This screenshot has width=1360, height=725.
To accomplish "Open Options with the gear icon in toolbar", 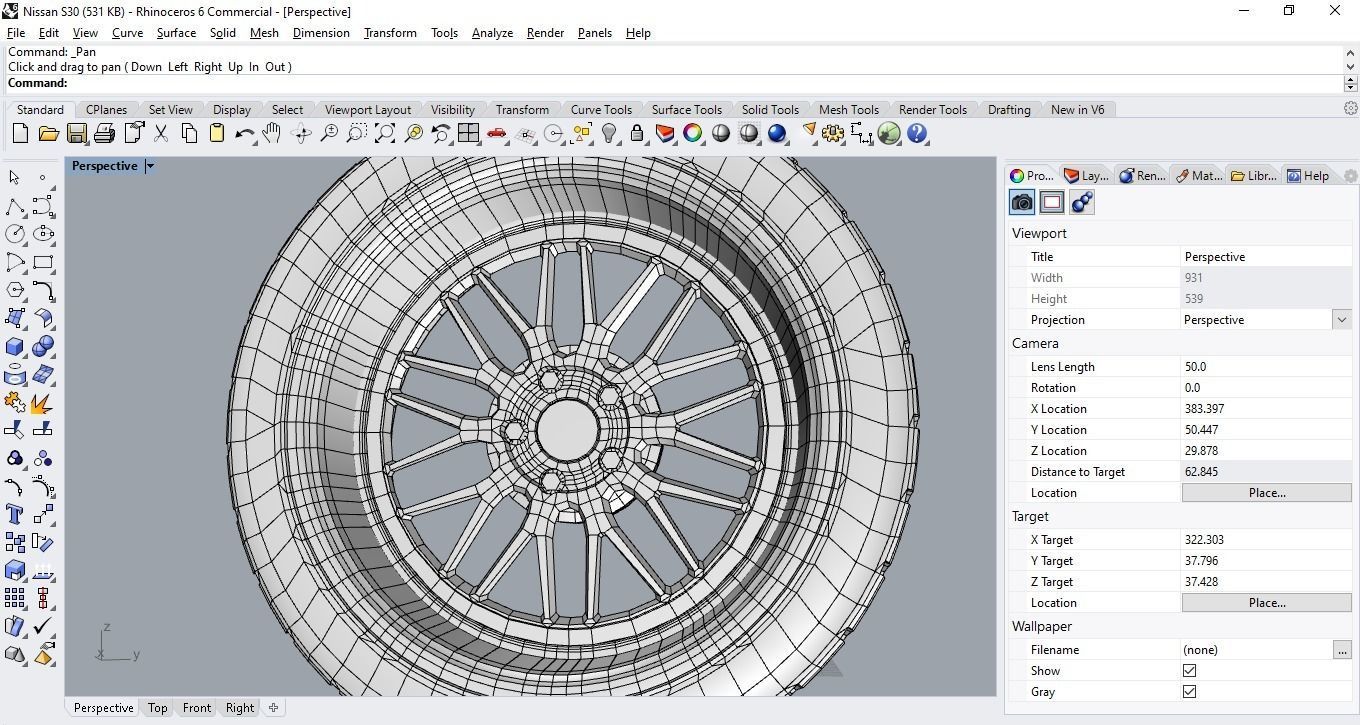I will click(833, 133).
